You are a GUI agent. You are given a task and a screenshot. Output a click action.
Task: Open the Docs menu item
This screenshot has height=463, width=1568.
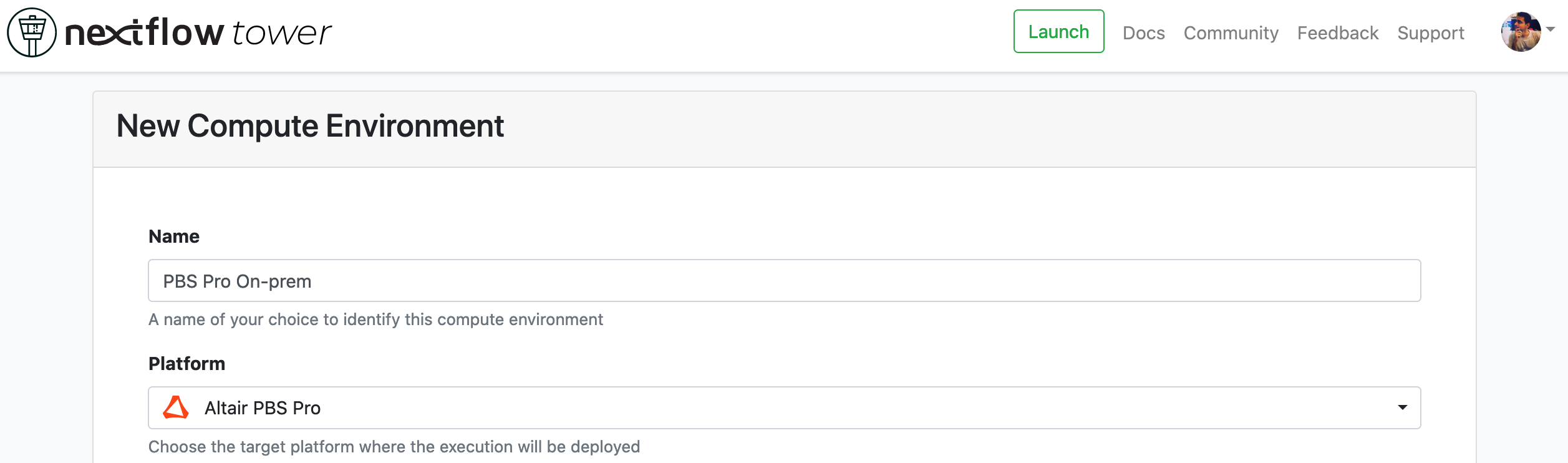(1144, 32)
